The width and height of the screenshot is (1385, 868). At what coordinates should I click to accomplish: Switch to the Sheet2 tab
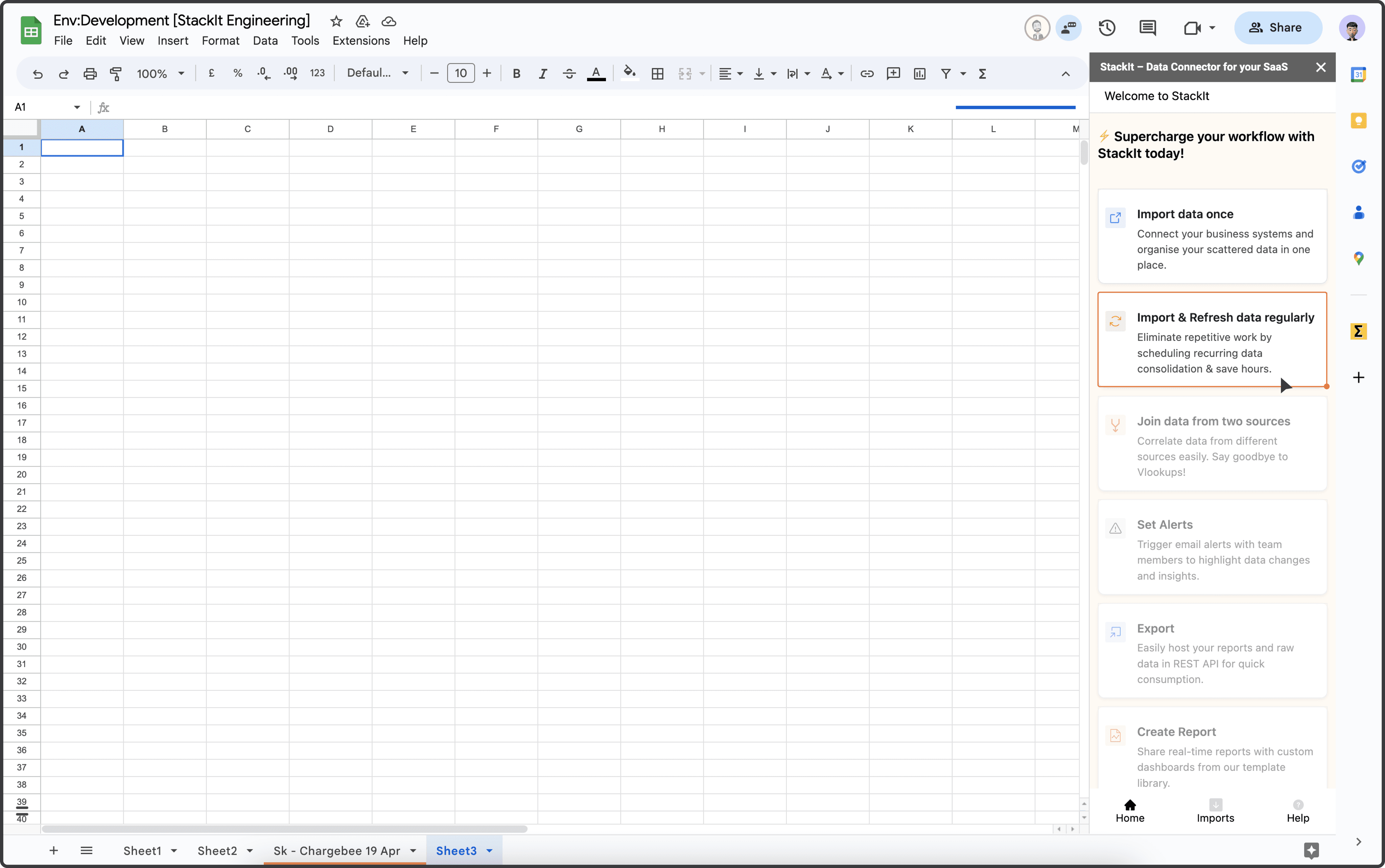coord(217,851)
